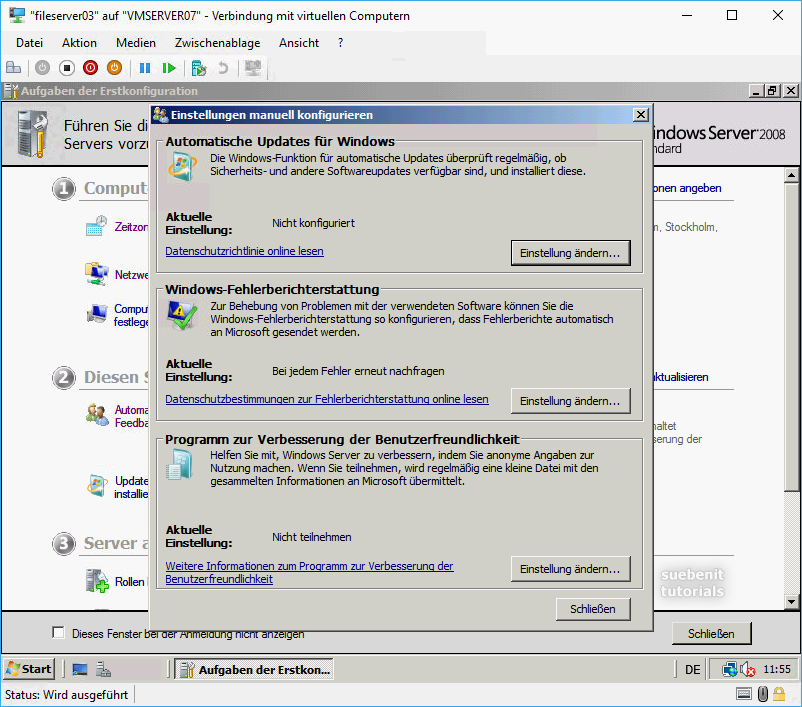Image resolution: width=802 pixels, height=707 pixels.
Task: Click Schließen in the Erstkonfiguration window
Action: tap(711, 633)
